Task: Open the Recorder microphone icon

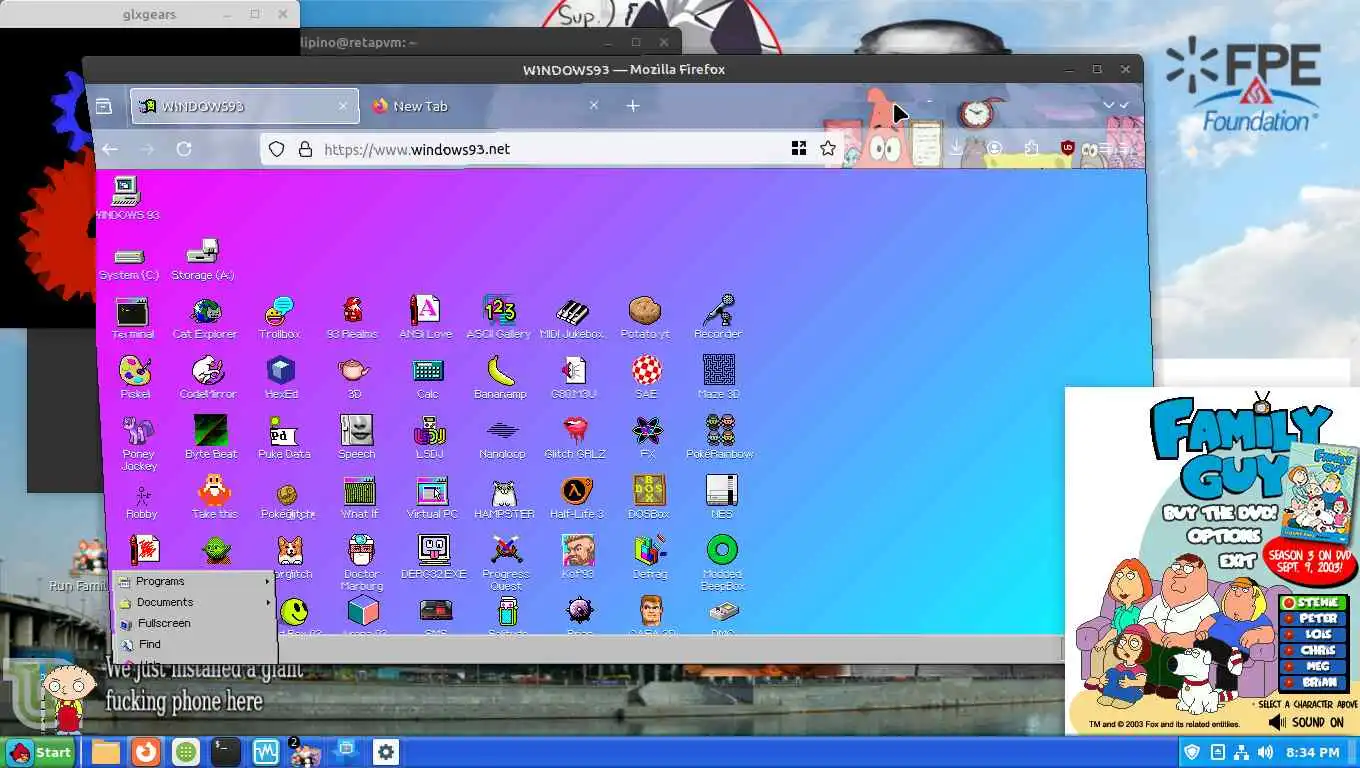Action: 718,319
